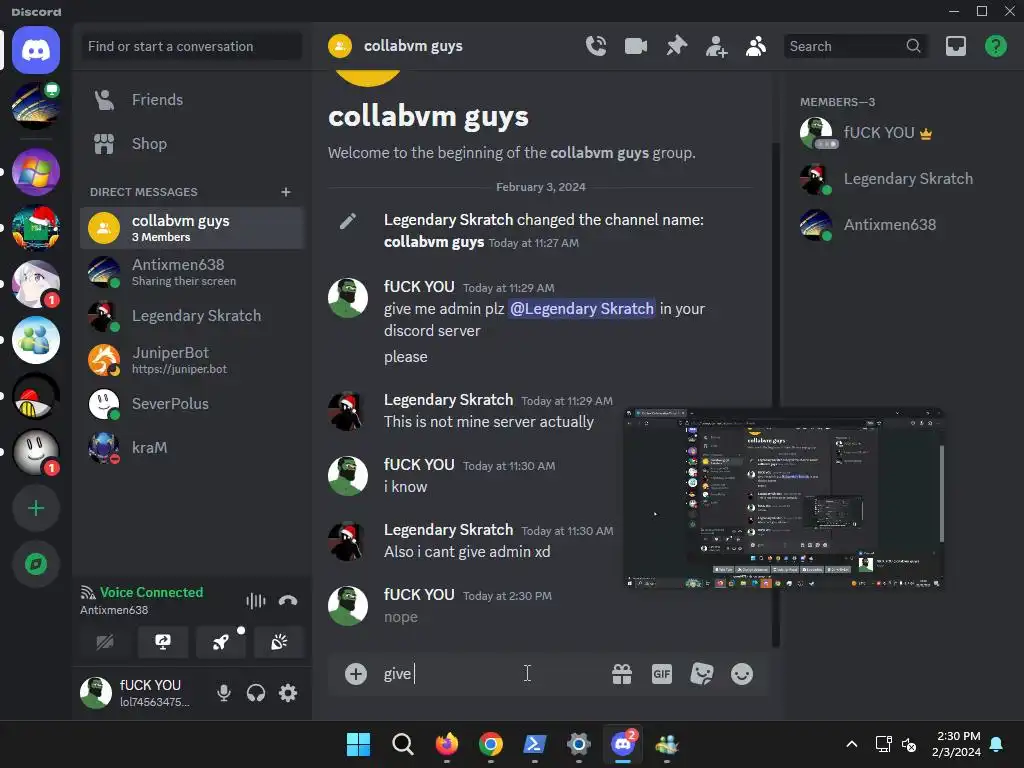This screenshot has height=768, width=1024.
Task: Launch Chrome from taskbar
Action: pyautogui.click(x=490, y=744)
